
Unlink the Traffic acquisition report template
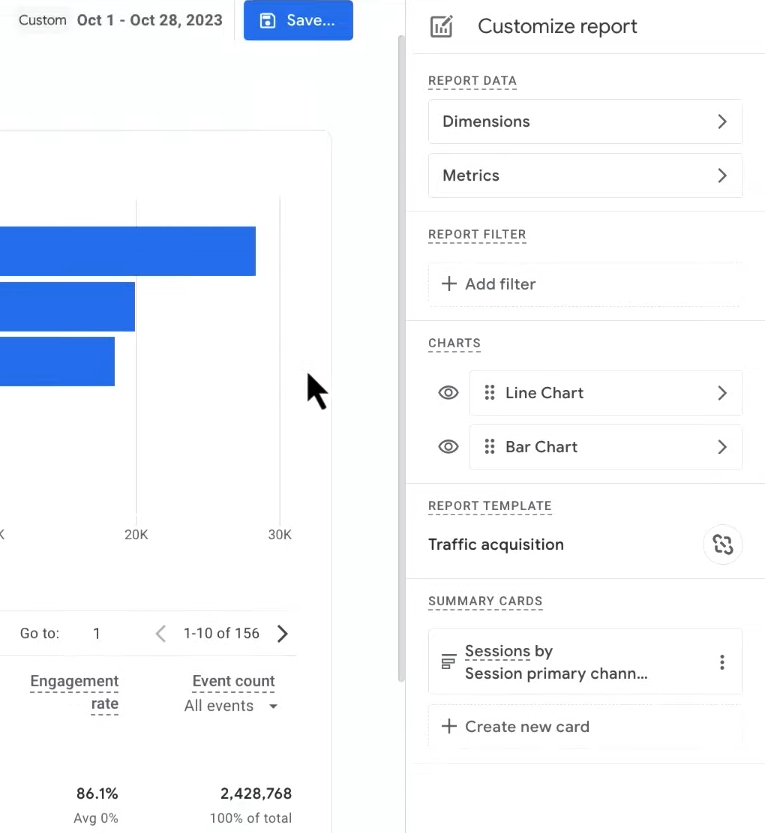(x=722, y=545)
